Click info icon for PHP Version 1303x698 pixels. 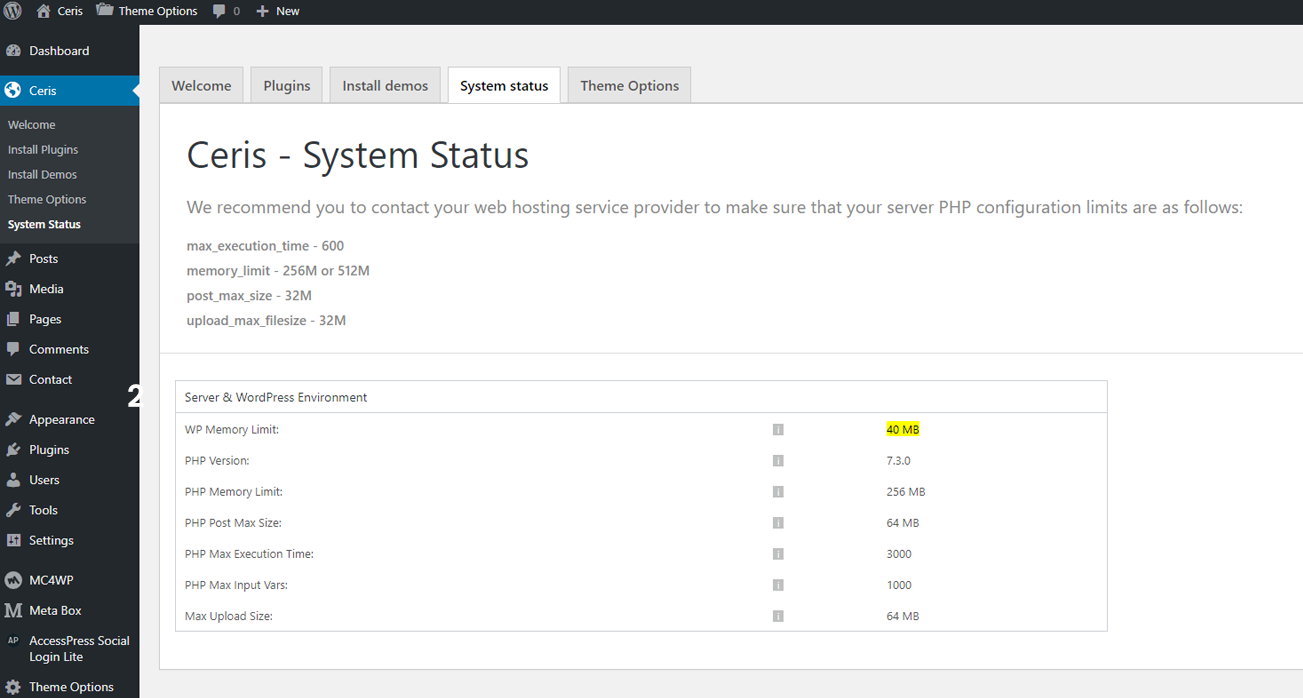pos(778,461)
